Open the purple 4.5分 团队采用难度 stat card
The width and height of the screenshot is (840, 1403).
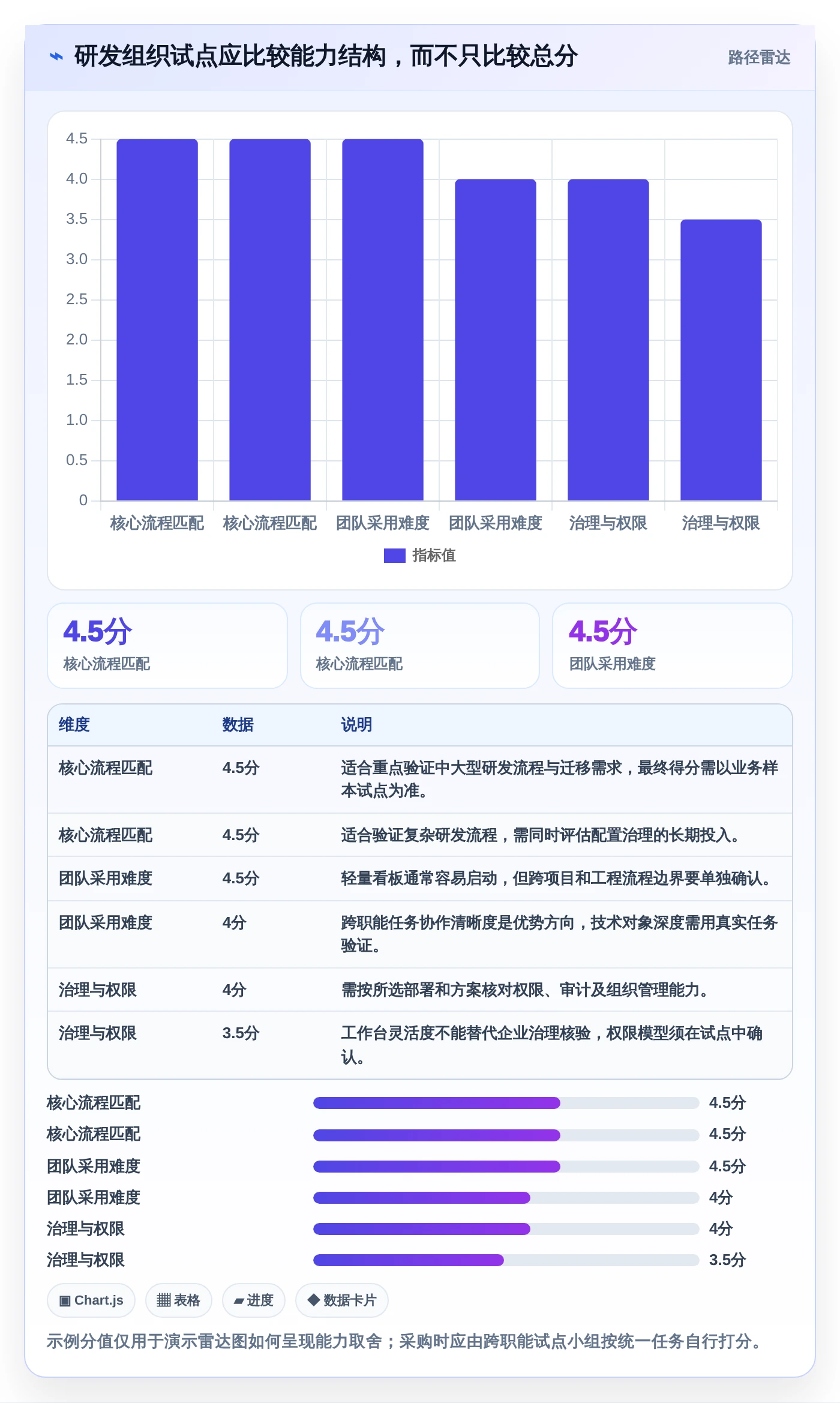(672, 646)
